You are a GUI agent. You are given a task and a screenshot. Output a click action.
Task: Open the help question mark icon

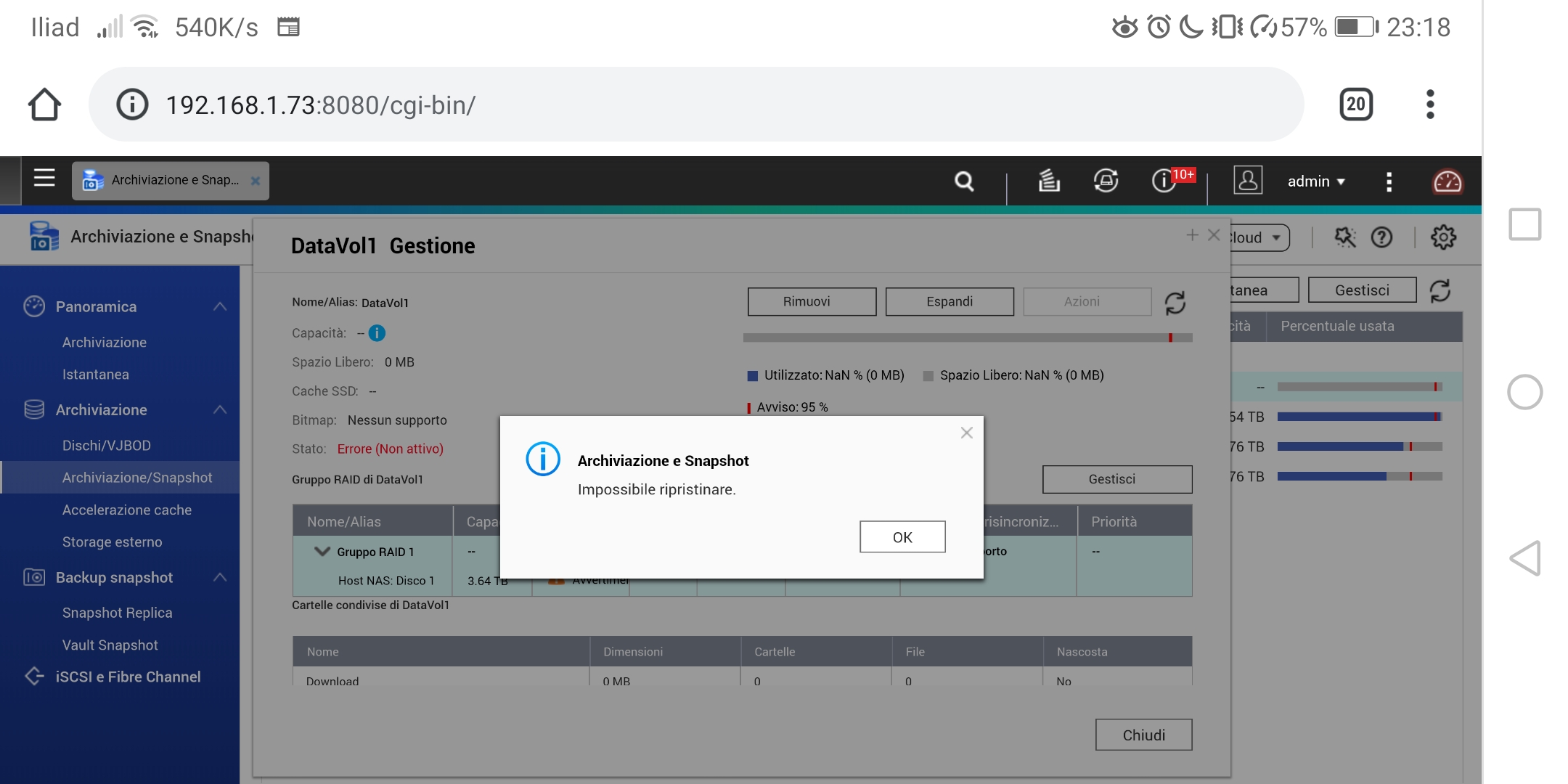pos(1381,237)
